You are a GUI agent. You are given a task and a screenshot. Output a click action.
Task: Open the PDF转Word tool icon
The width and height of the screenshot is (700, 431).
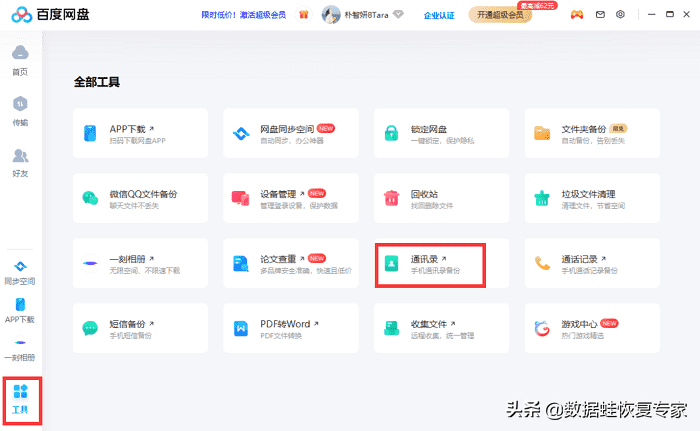pos(241,329)
